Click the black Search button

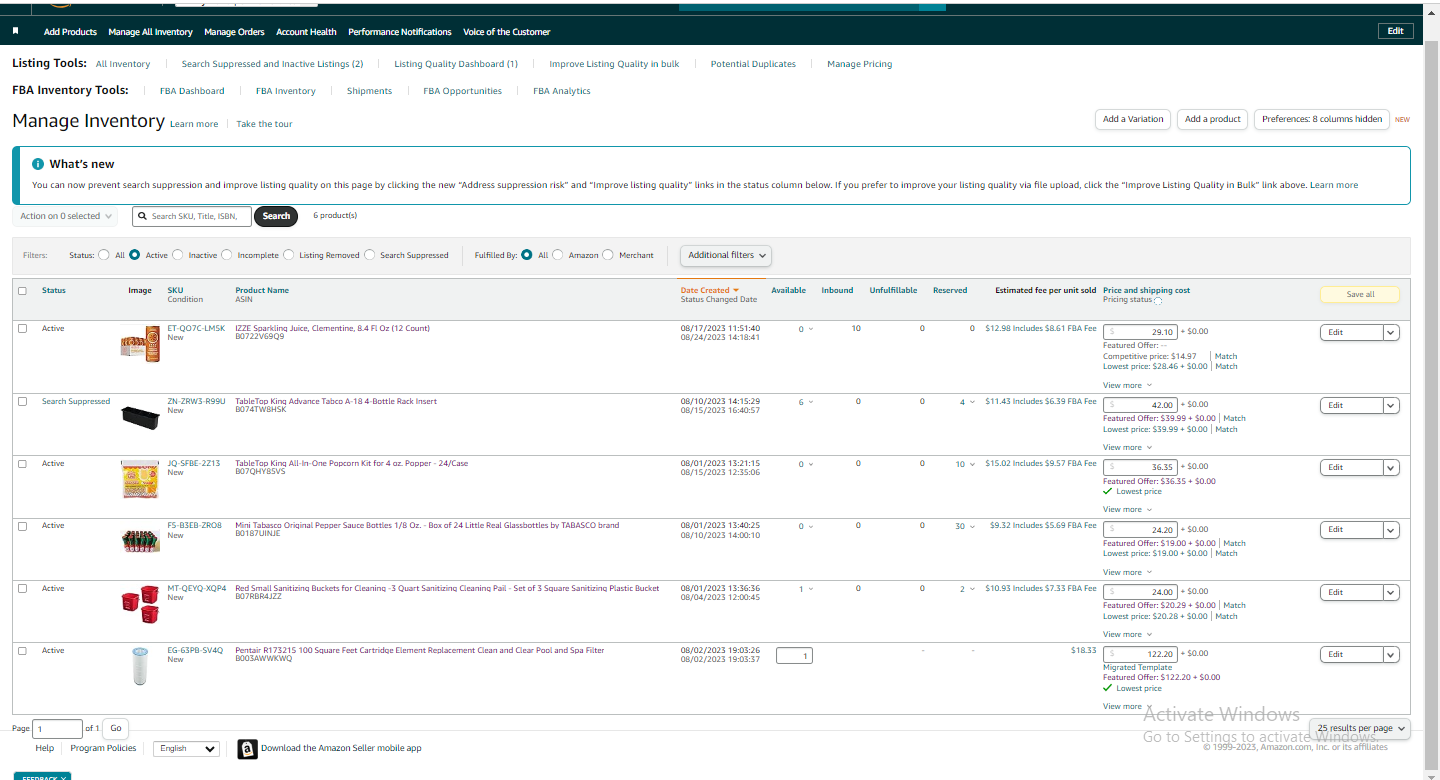tap(276, 216)
